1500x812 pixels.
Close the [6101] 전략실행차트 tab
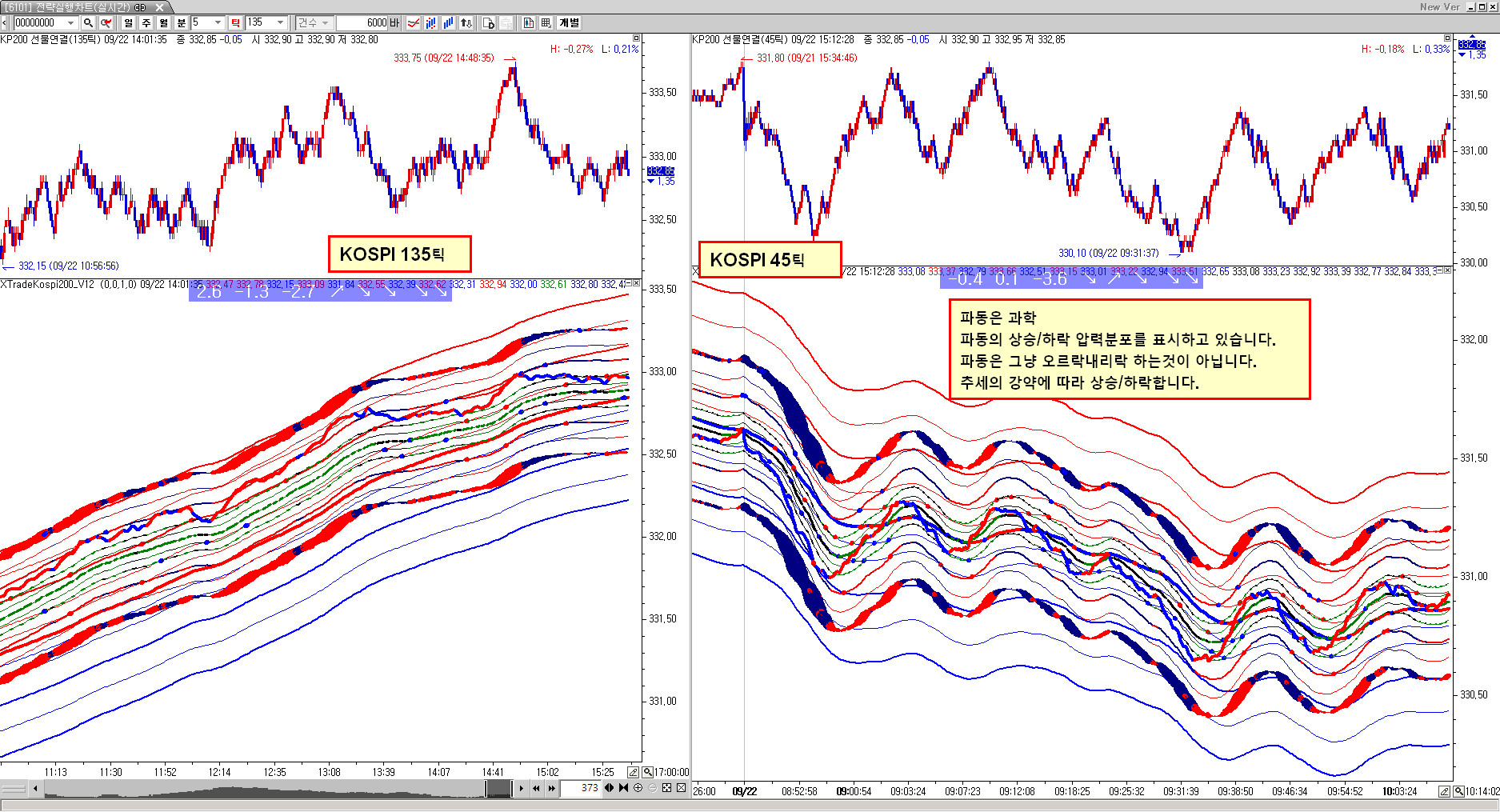(x=159, y=7)
